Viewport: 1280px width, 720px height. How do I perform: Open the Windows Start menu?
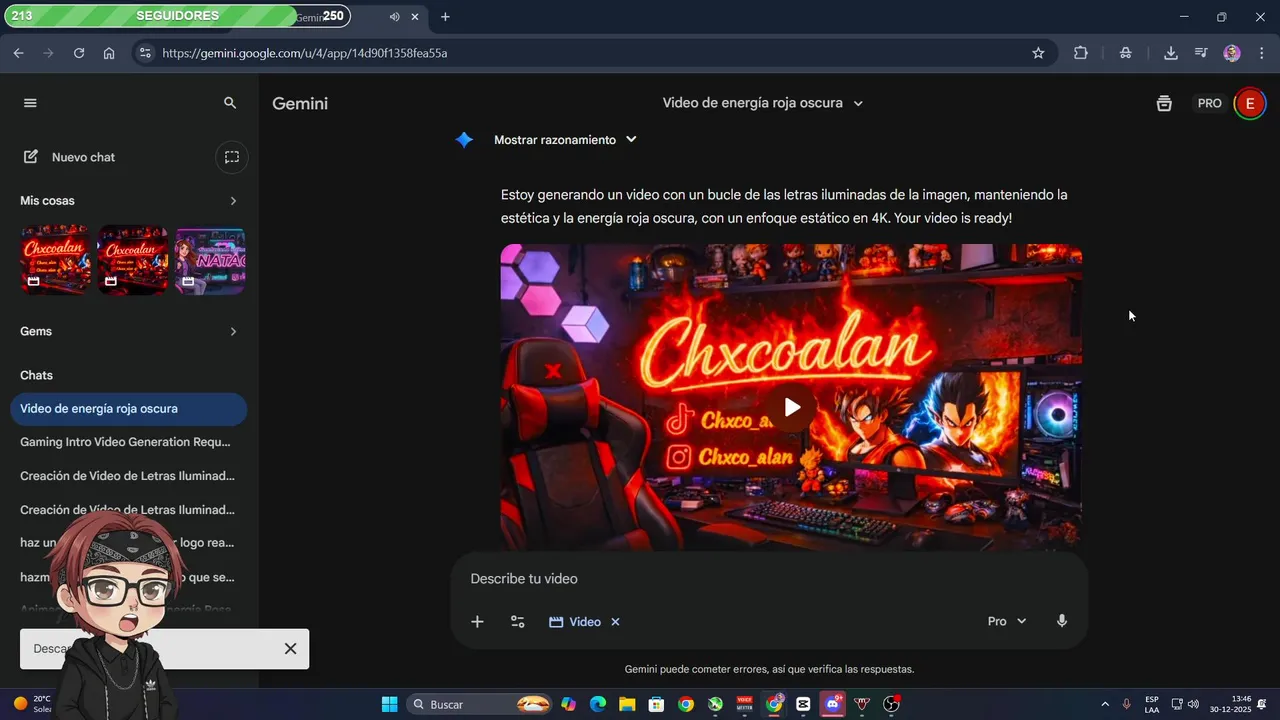389,704
